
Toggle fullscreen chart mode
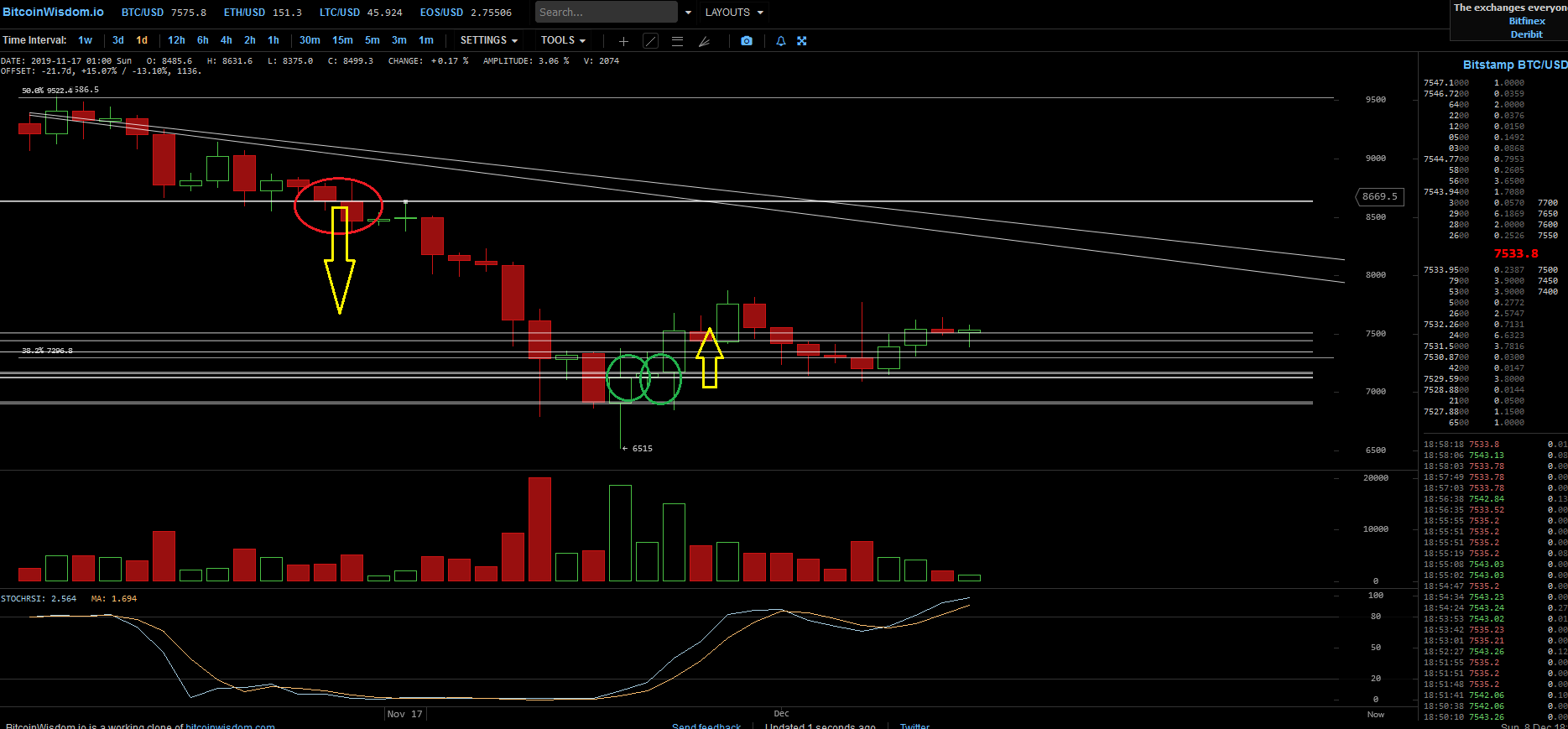802,41
